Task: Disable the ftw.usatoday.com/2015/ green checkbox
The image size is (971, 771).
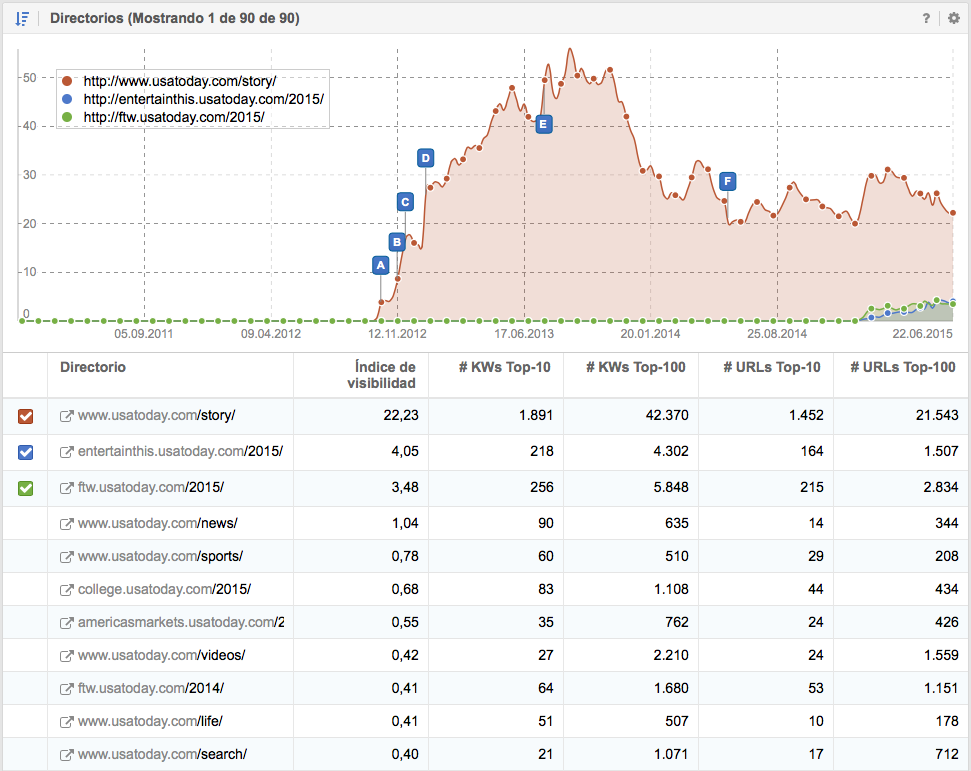Action: [x=26, y=488]
